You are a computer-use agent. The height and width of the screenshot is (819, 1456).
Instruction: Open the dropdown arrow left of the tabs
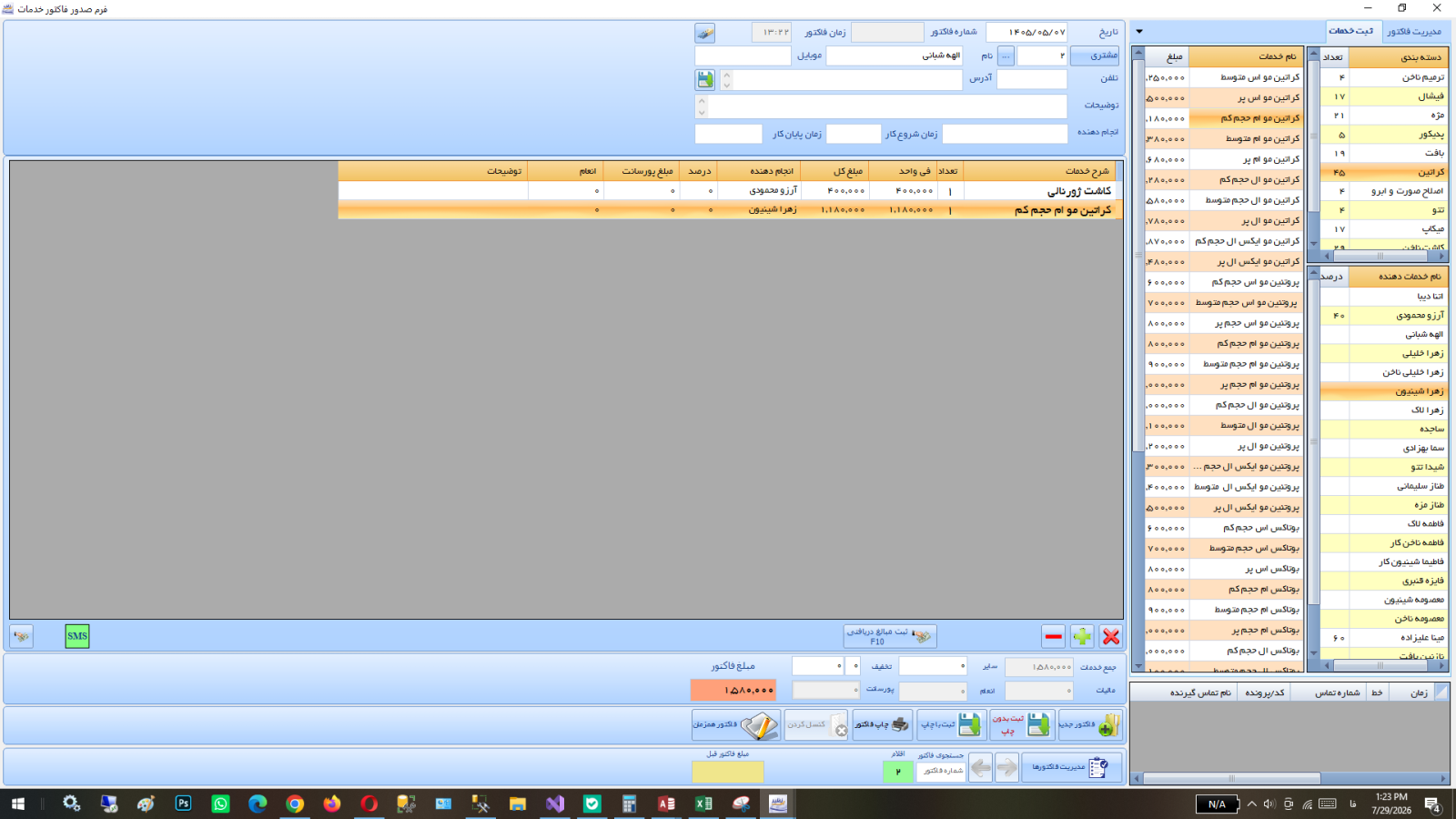[1139, 32]
